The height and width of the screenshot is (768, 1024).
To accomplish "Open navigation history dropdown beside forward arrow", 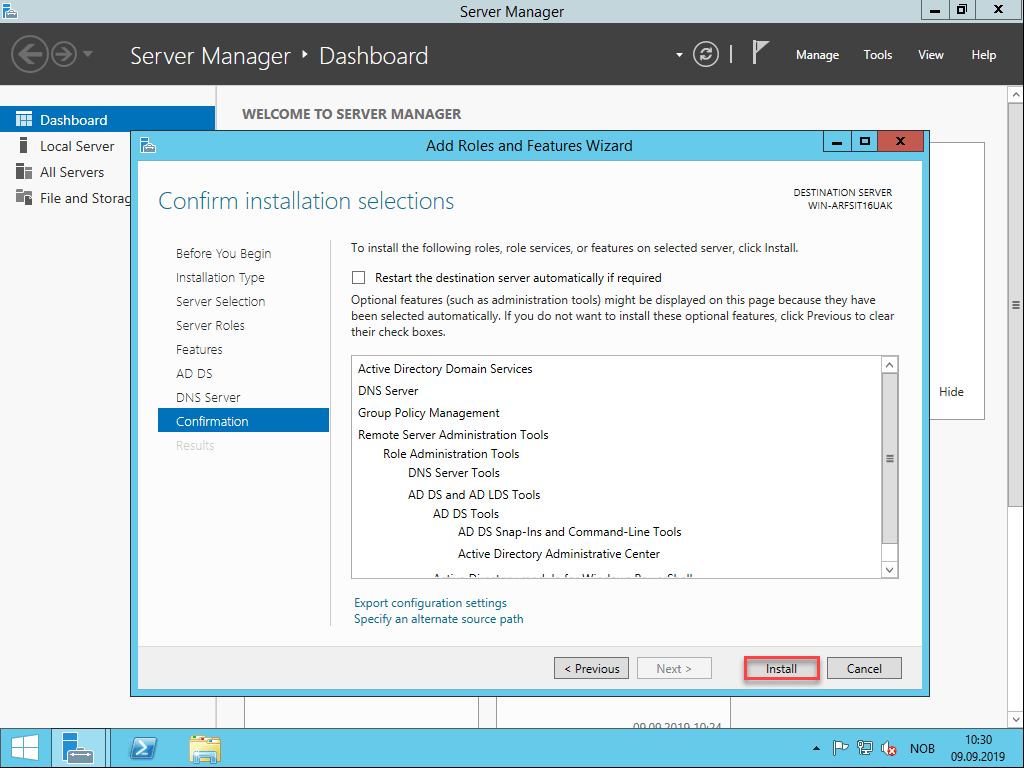I will [x=88, y=54].
